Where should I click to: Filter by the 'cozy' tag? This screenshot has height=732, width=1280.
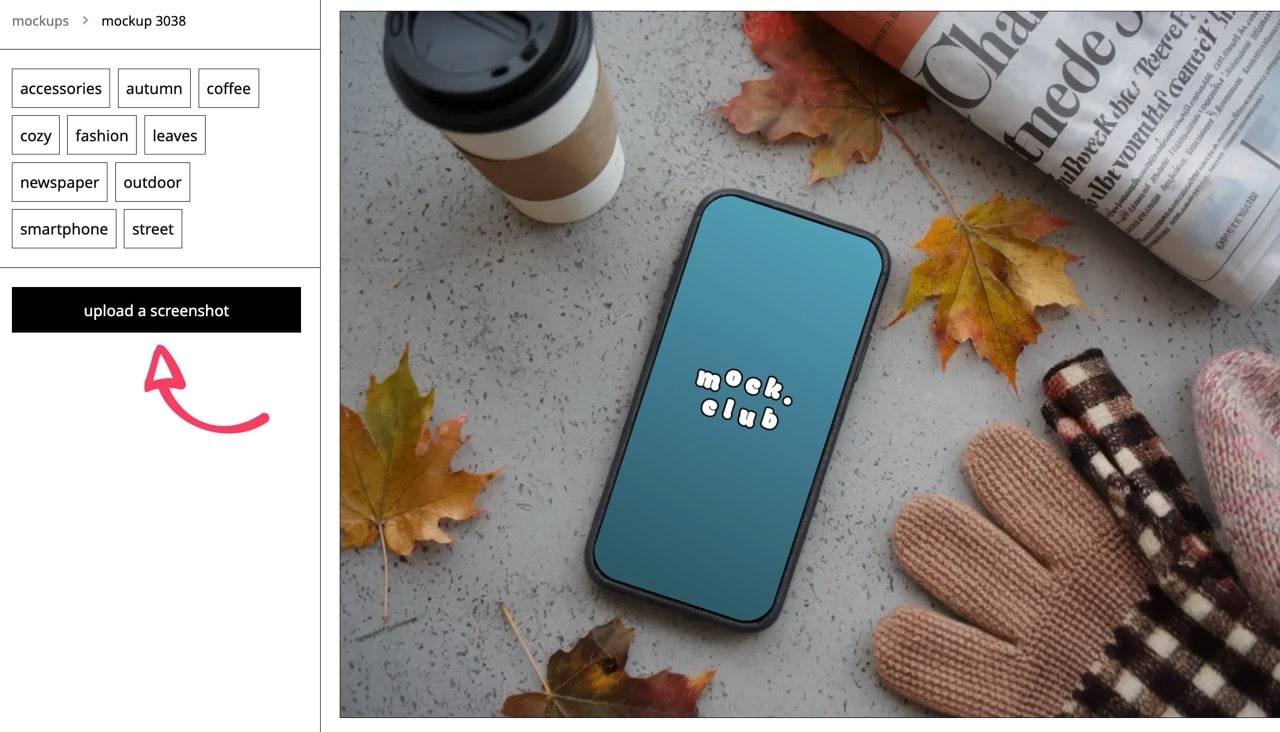point(36,135)
